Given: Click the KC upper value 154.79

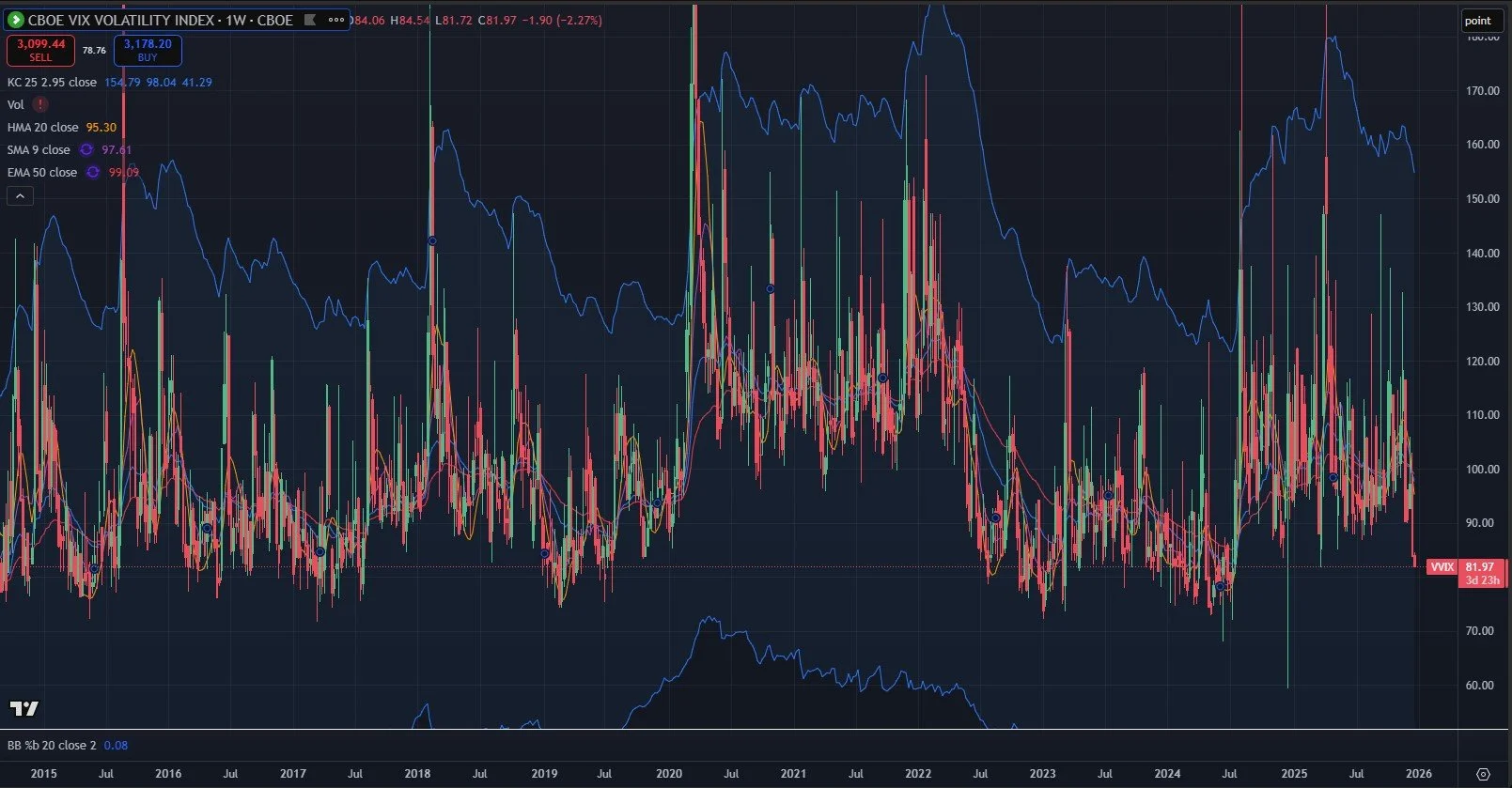Looking at the screenshot, I should tap(122, 83).
